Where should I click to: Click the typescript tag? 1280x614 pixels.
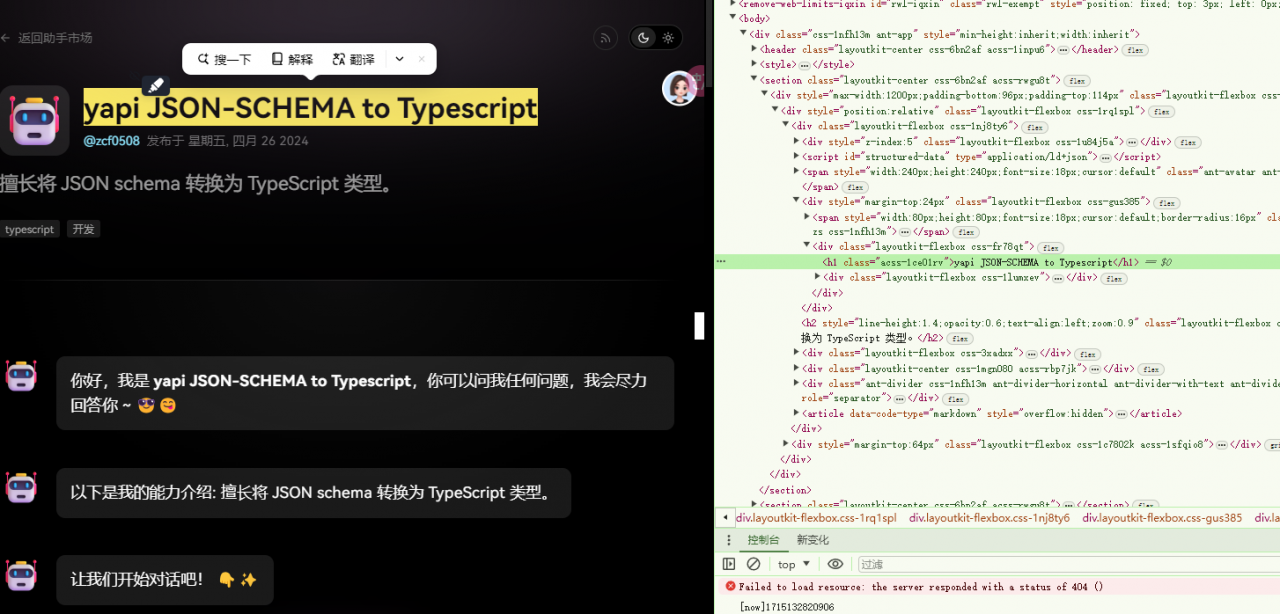point(30,229)
